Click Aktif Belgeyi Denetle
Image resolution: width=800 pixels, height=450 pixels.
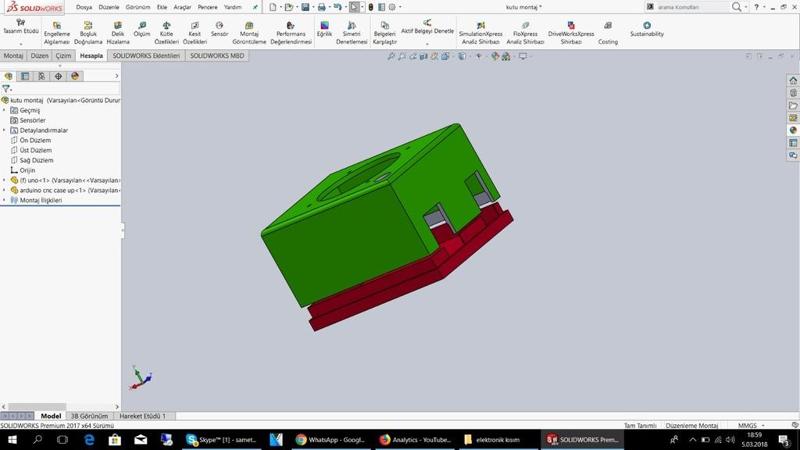427,27
